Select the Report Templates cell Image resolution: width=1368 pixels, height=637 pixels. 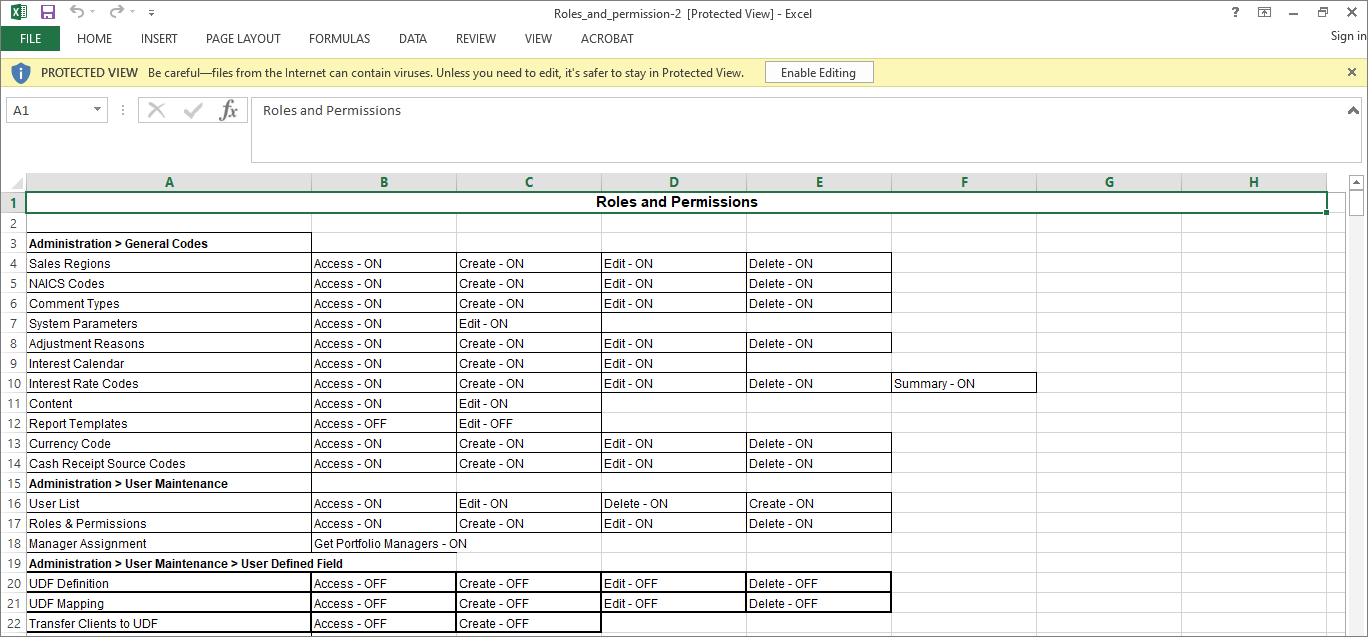tap(168, 424)
